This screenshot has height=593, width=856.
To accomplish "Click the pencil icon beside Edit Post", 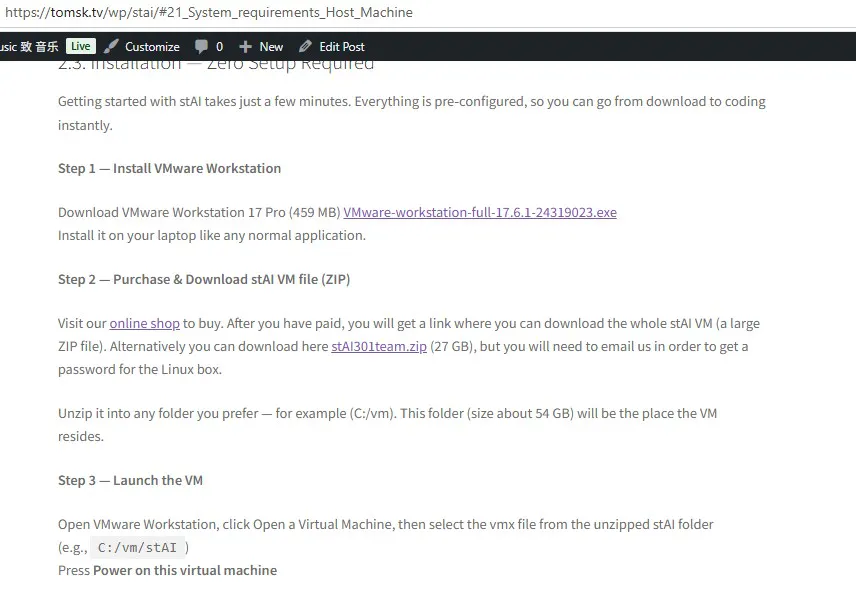I will click(x=305, y=46).
